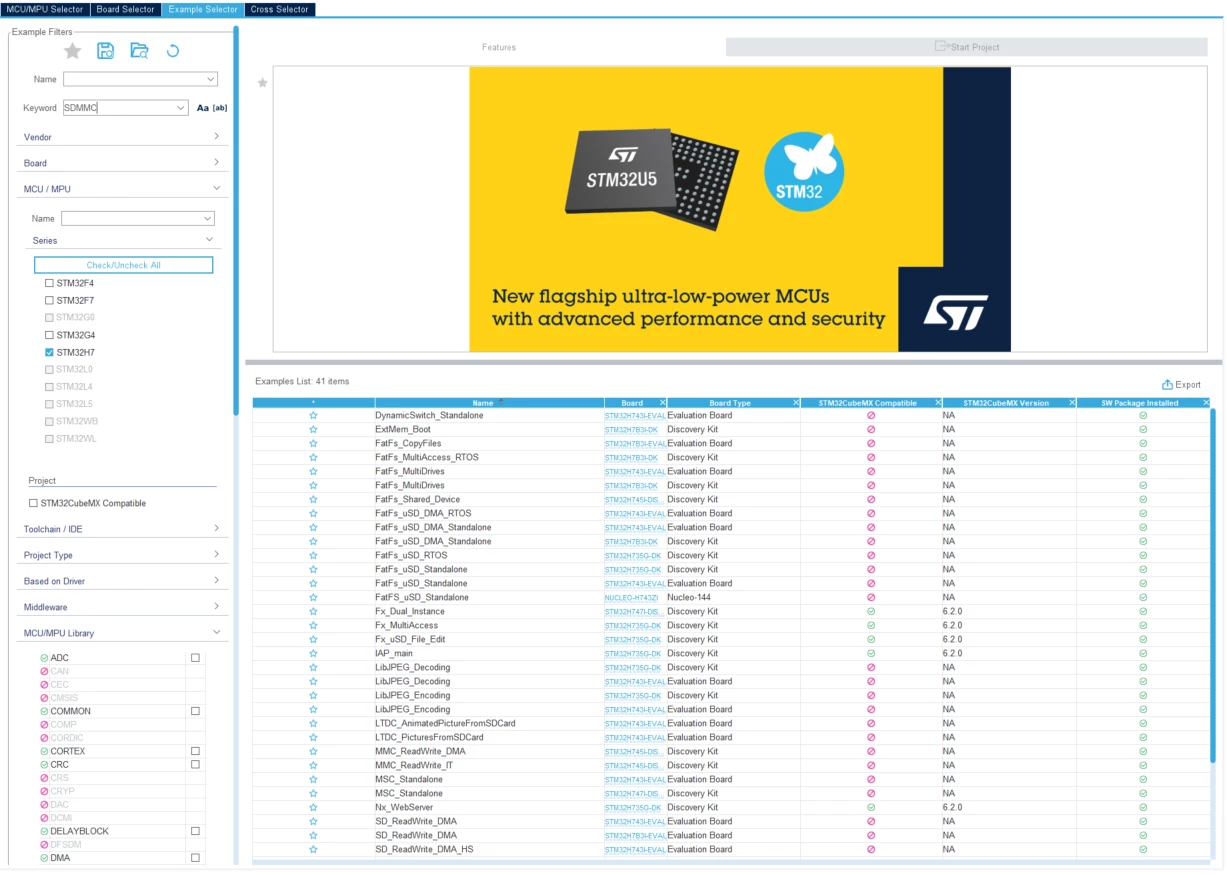1227x875 pixels.
Task: Select the Example Selector tab
Action: (203, 9)
